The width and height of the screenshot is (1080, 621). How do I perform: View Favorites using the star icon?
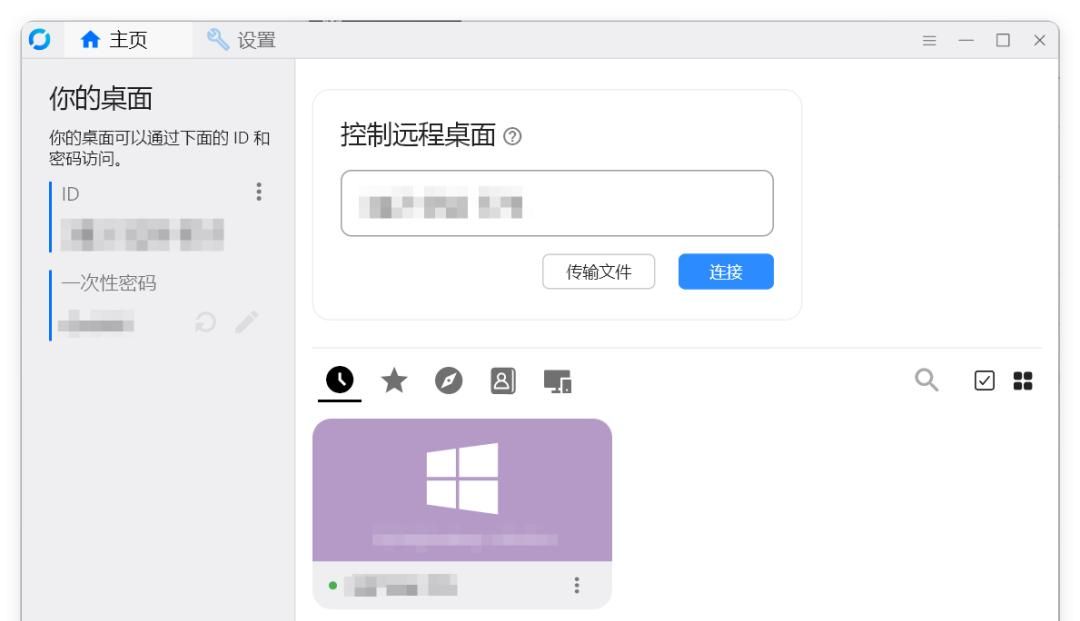(392, 381)
